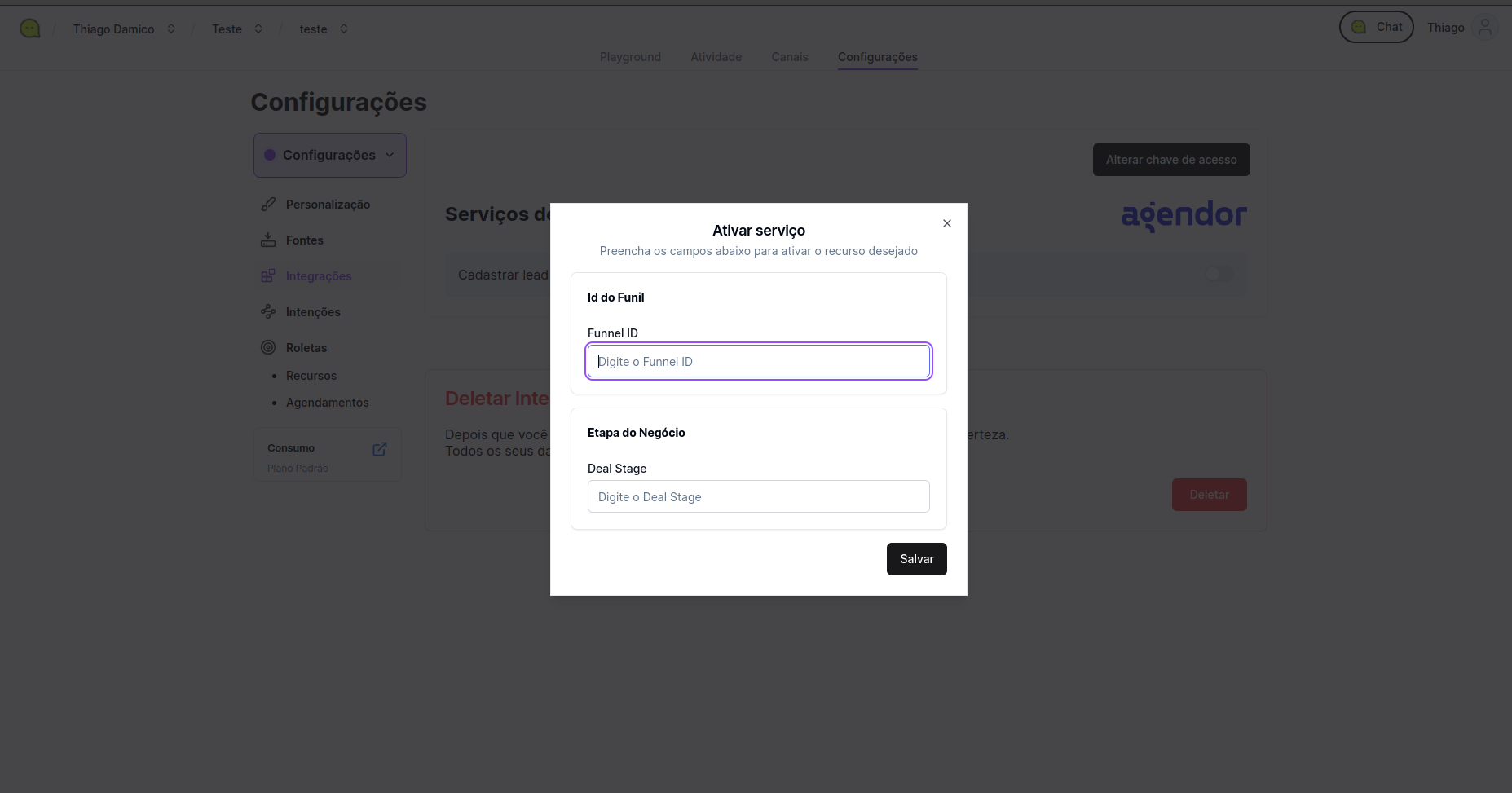
Task: Click the green mascot logo icon
Action: [30, 29]
